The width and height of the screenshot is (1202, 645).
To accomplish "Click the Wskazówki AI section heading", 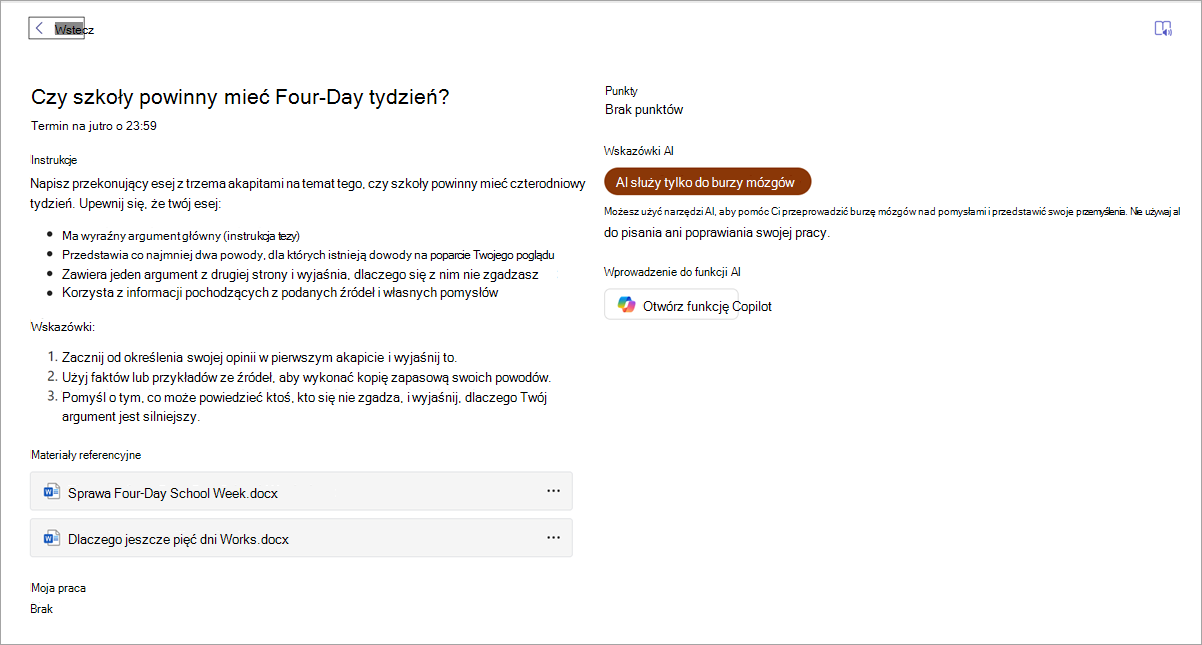I will click(x=638, y=151).
